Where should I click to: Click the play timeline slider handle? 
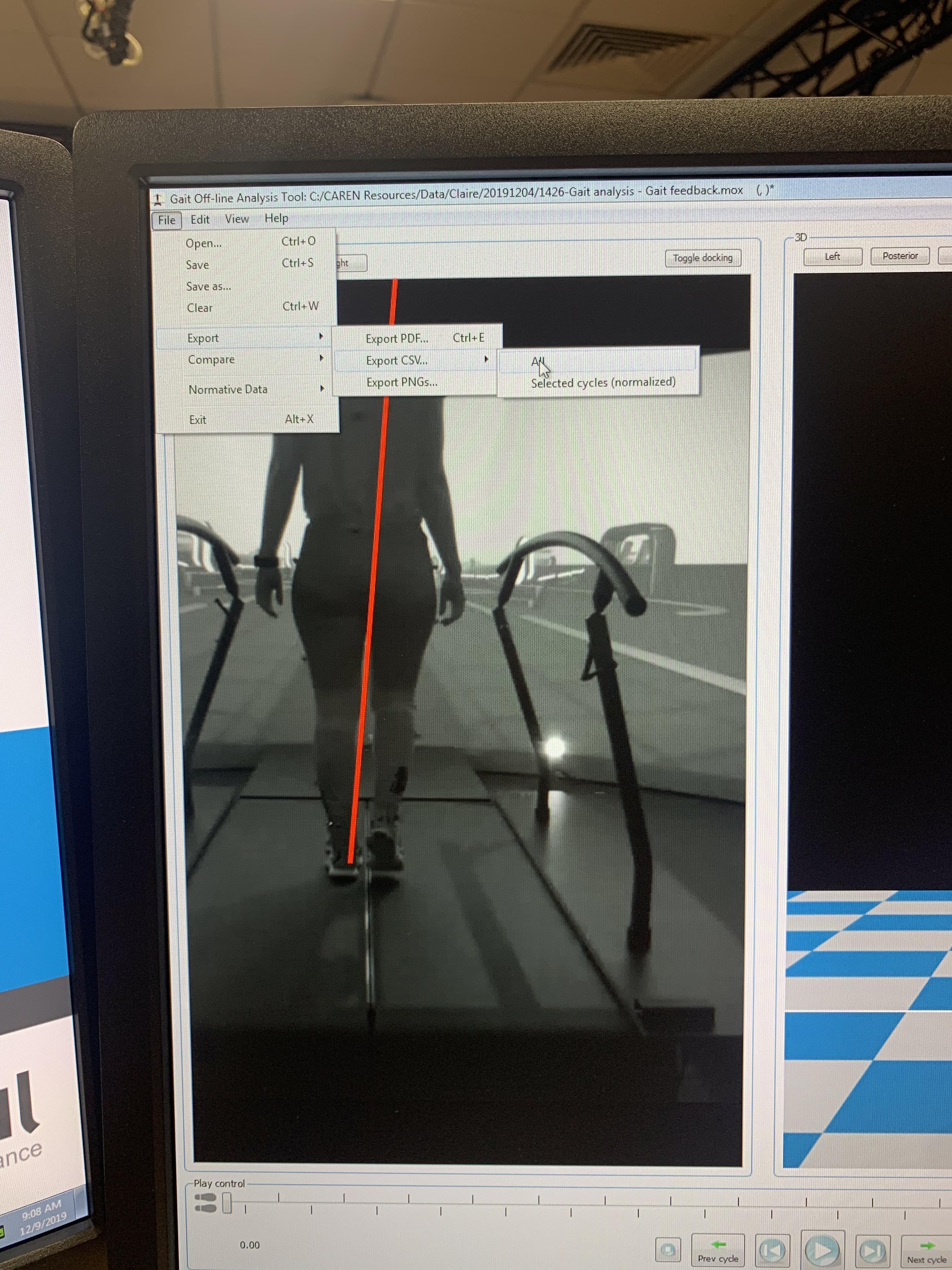click(227, 1203)
